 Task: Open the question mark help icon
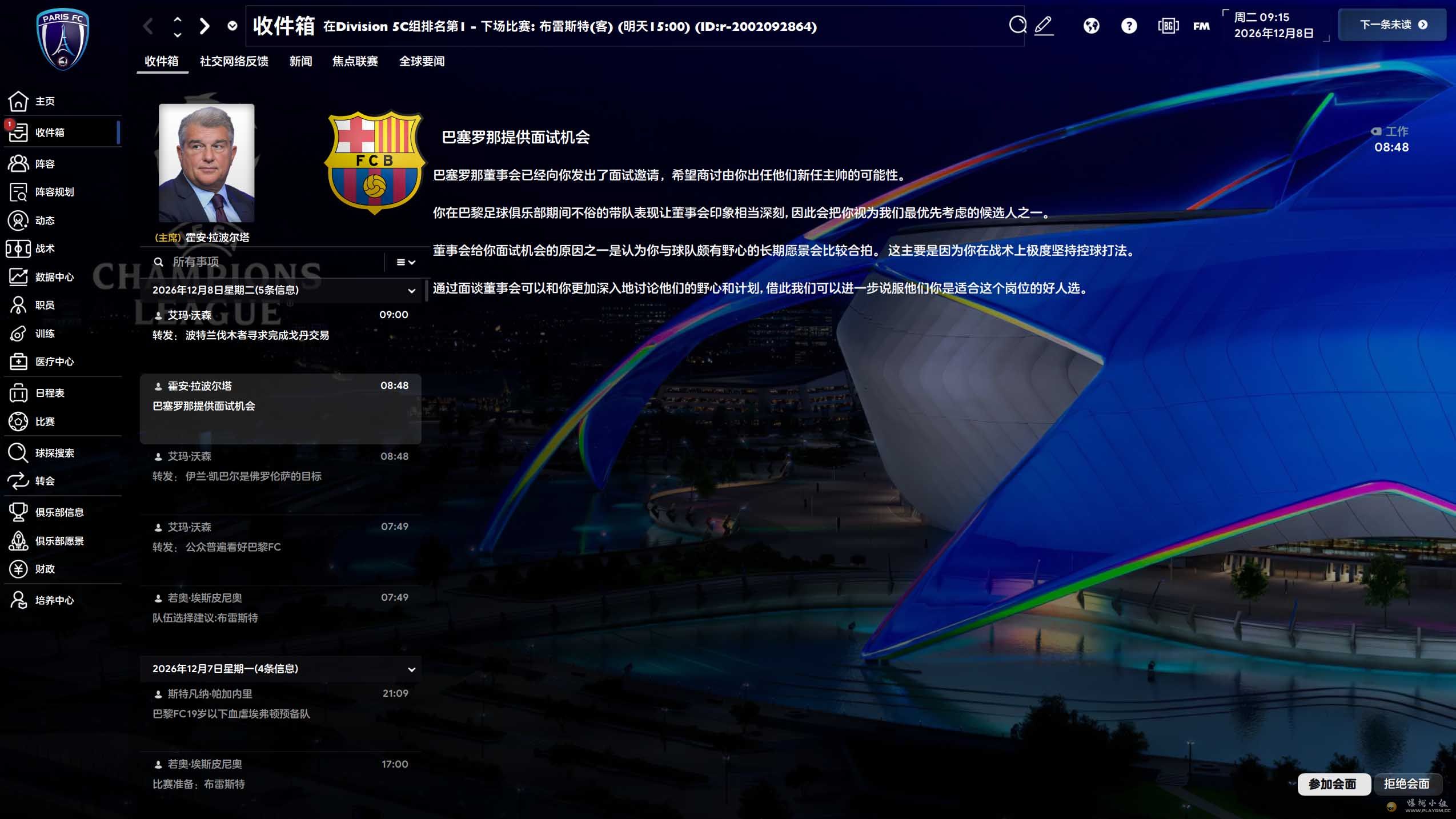tap(1129, 26)
